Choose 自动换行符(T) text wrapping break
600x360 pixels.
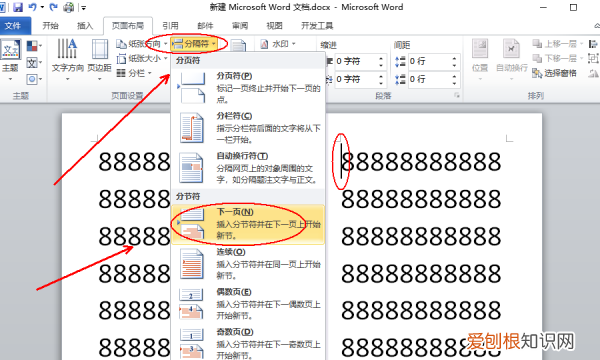tap(248, 168)
